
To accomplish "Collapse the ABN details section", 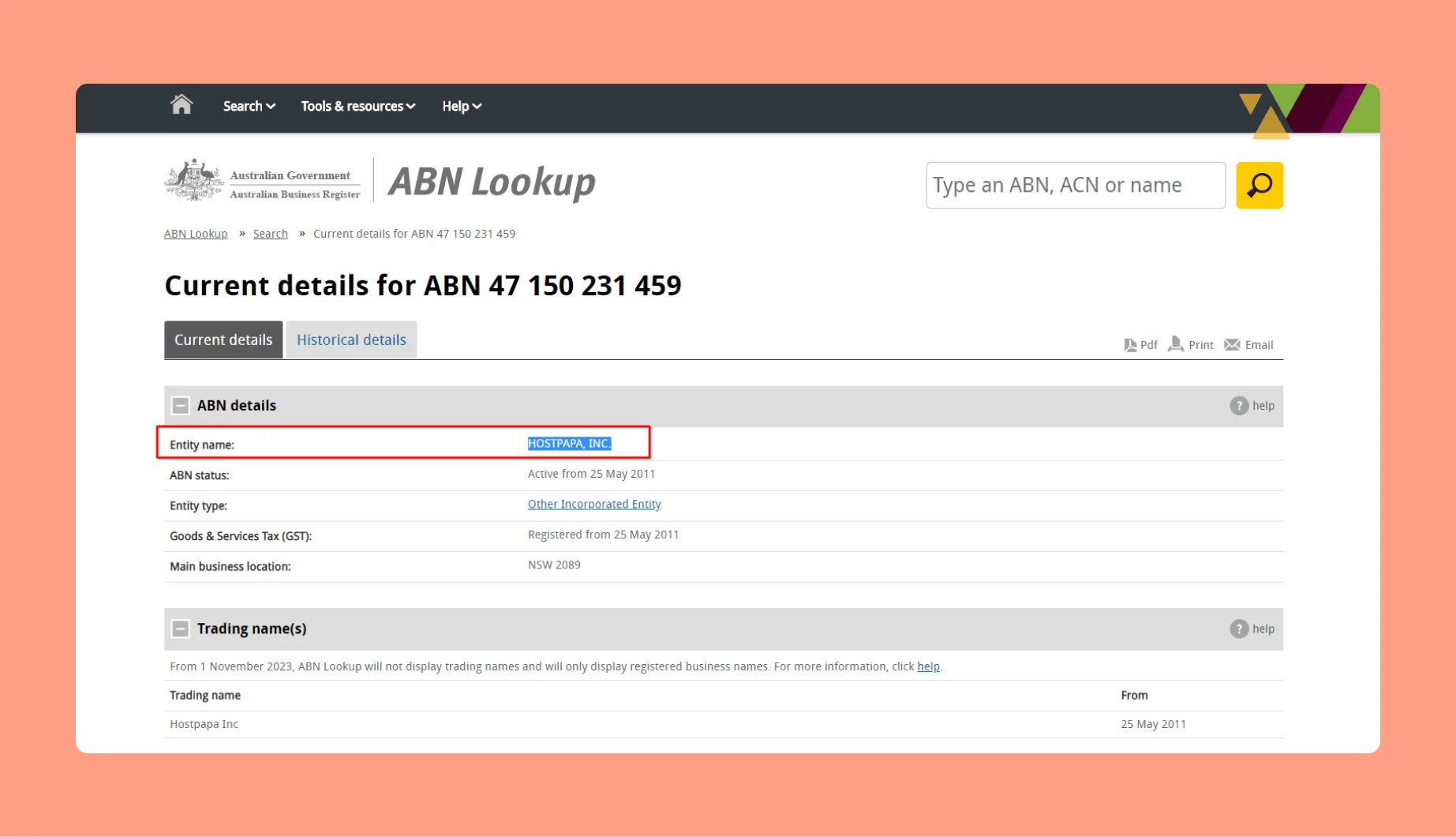I will point(180,406).
